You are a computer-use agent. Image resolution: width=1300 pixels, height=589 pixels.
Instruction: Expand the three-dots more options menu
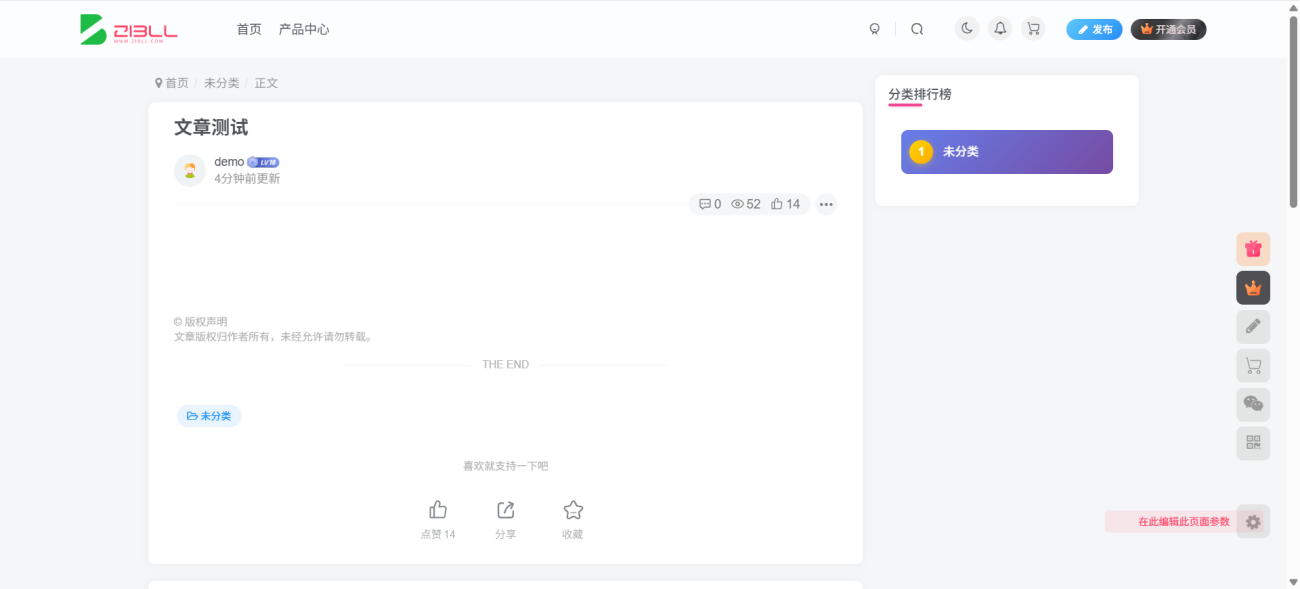pyautogui.click(x=826, y=204)
